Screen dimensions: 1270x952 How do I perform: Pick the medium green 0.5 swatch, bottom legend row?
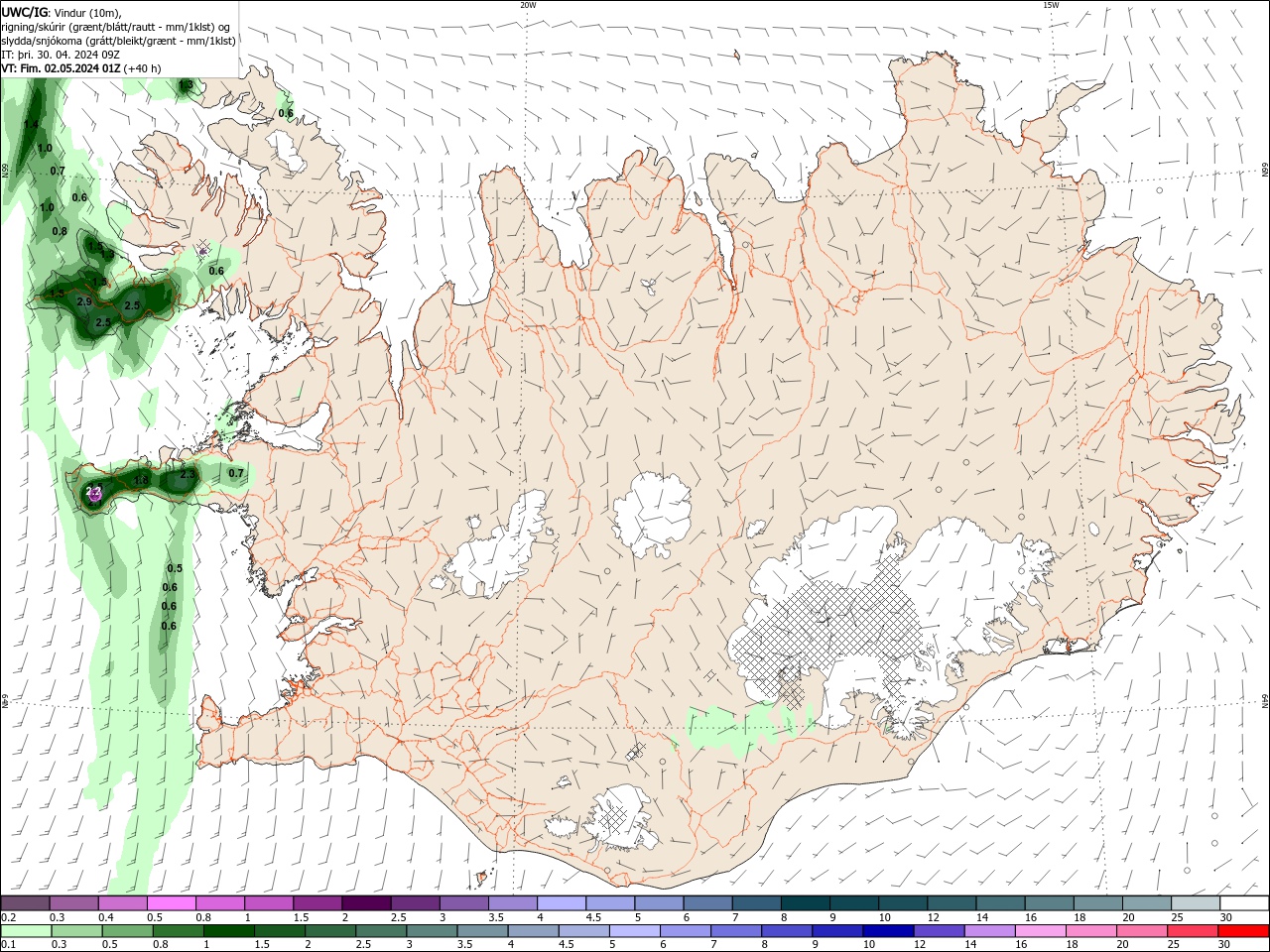pos(127,931)
